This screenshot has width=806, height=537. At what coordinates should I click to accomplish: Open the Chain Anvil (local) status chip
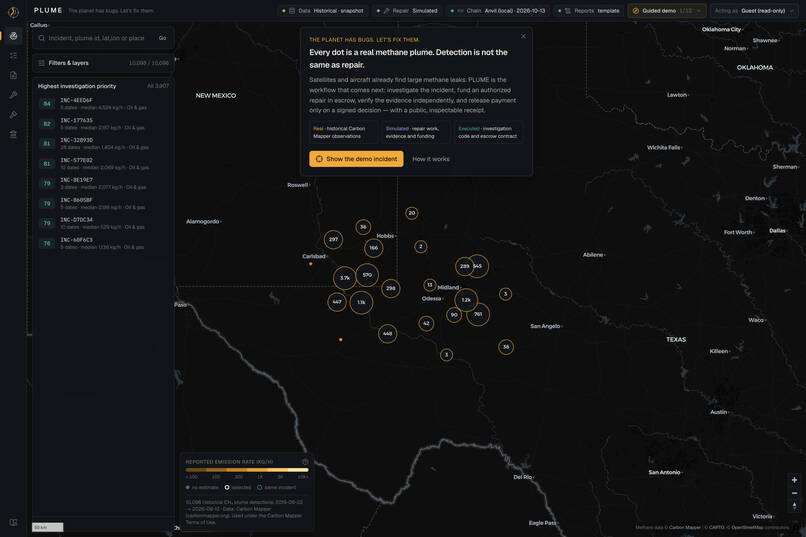coord(498,11)
